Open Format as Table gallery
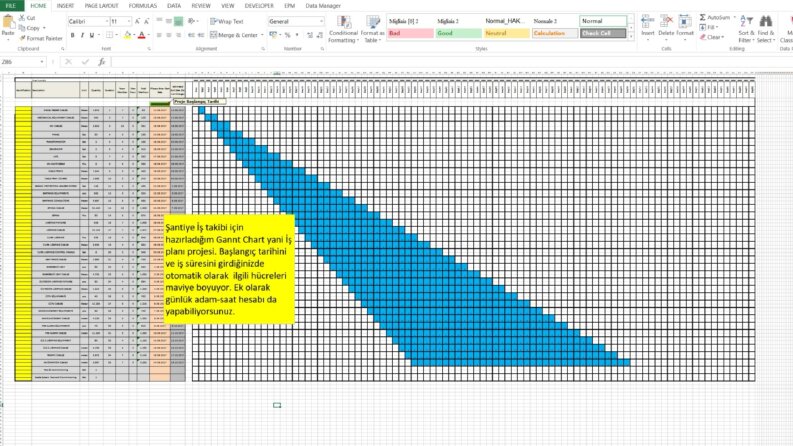793x446 pixels. [x=373, y=29]
